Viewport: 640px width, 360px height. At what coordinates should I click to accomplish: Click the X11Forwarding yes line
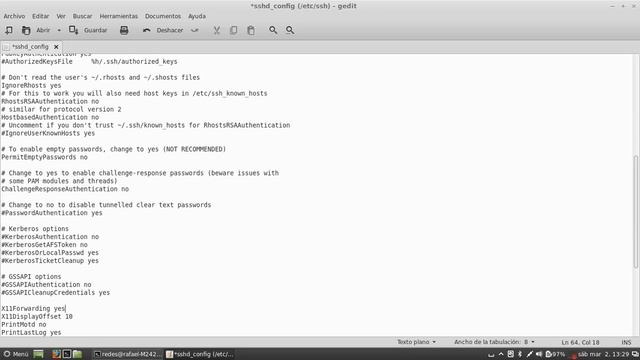33,309
